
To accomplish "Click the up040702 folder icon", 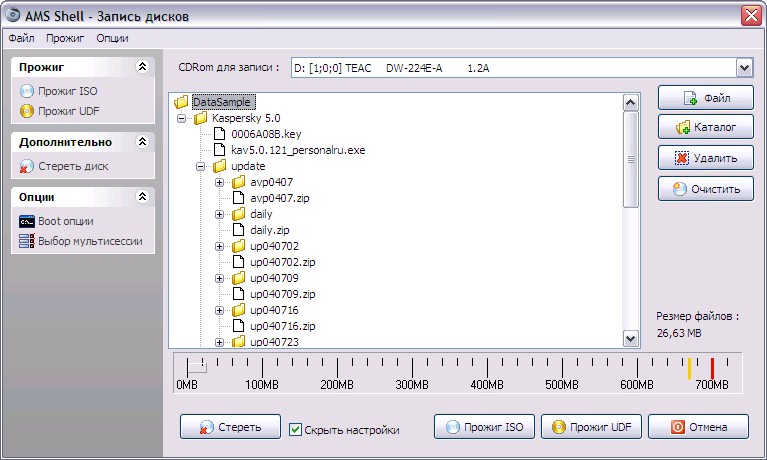I will coord(239,246).
